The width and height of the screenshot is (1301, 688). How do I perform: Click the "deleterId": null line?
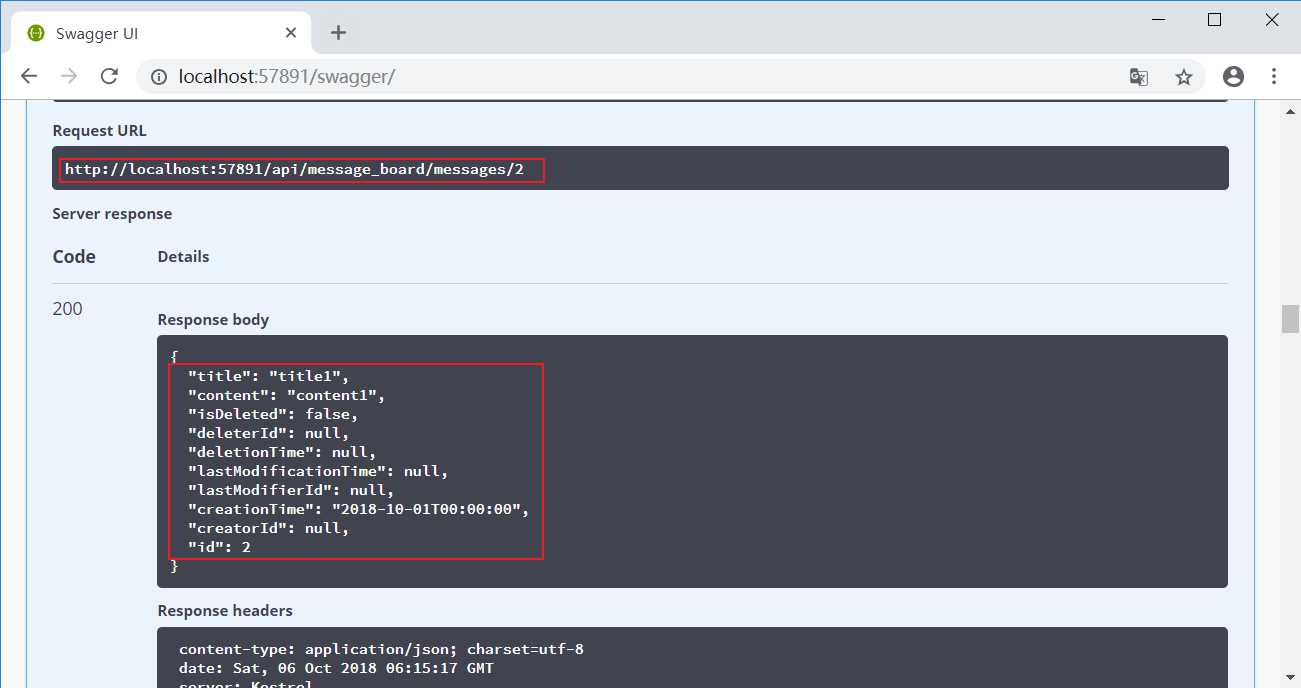269,433
